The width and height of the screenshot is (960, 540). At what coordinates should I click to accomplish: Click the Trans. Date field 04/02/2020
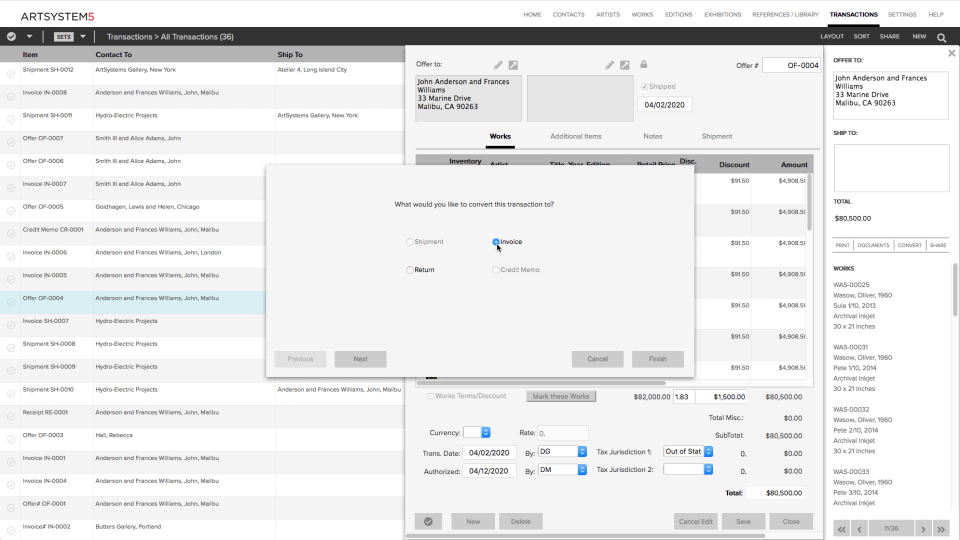click(489, 452)
